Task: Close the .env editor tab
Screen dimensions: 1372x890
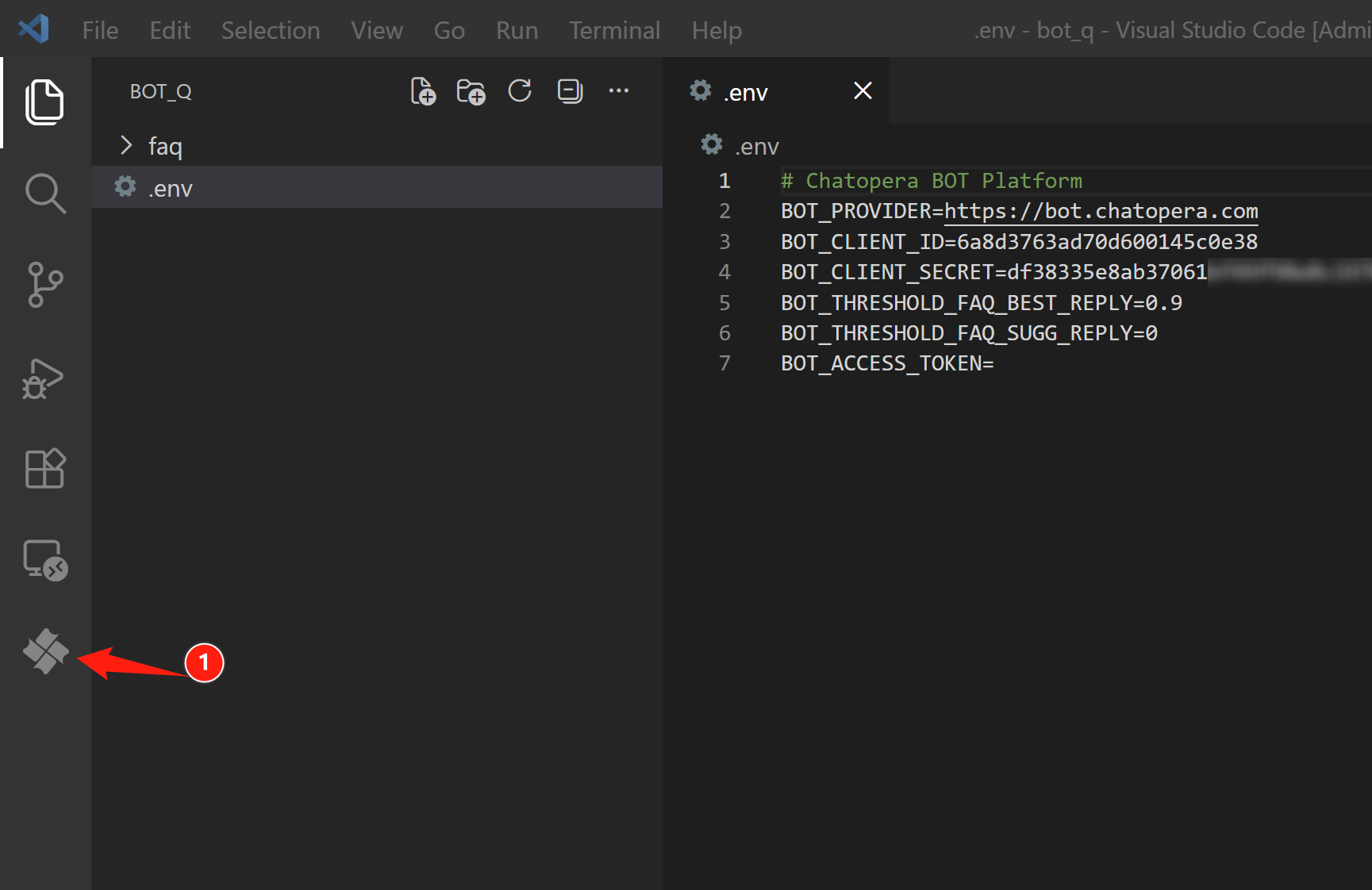Action: tap(863, 91)
